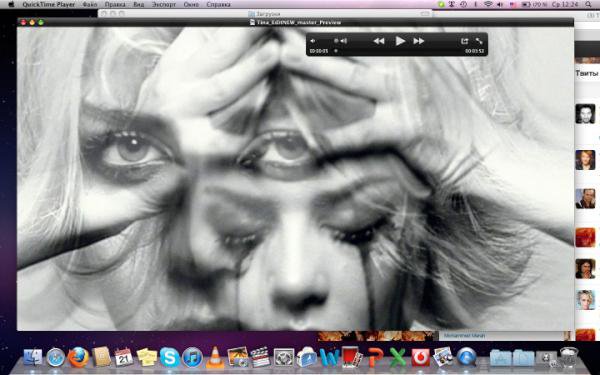Open the Bluetooth menu bar icon
This screenshot has width=600, height=375.
click(x=476, y=5)
